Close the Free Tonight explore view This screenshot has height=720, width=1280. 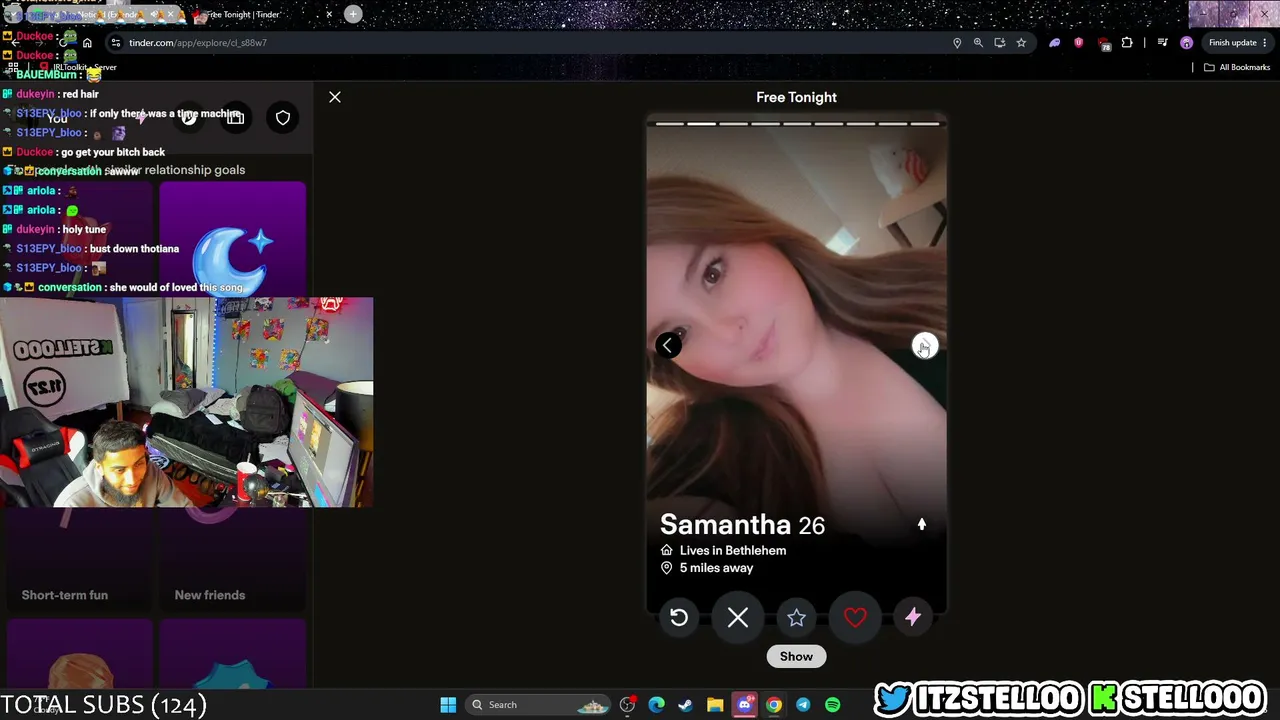(335, 97)
